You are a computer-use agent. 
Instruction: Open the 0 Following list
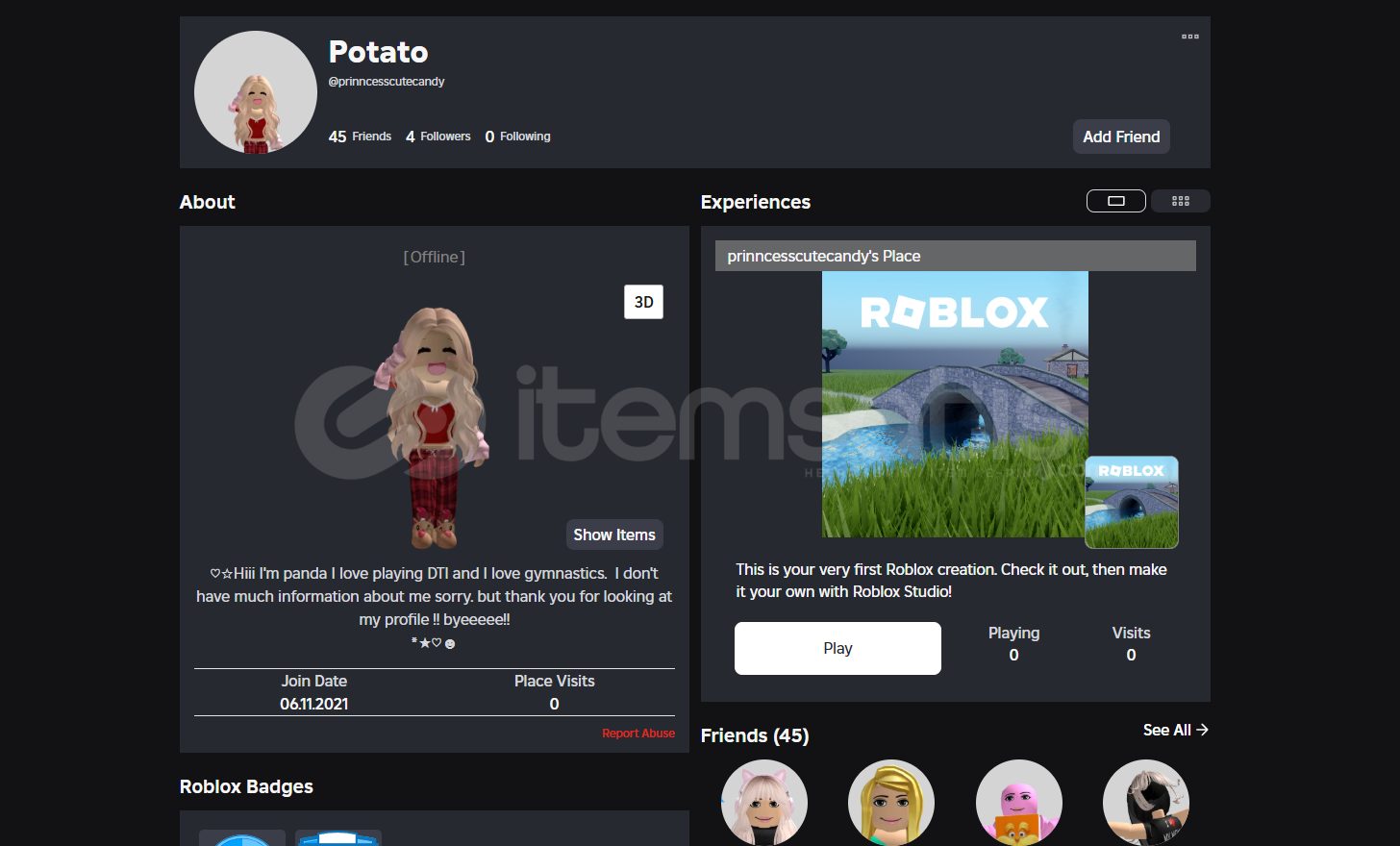(517, 137)
